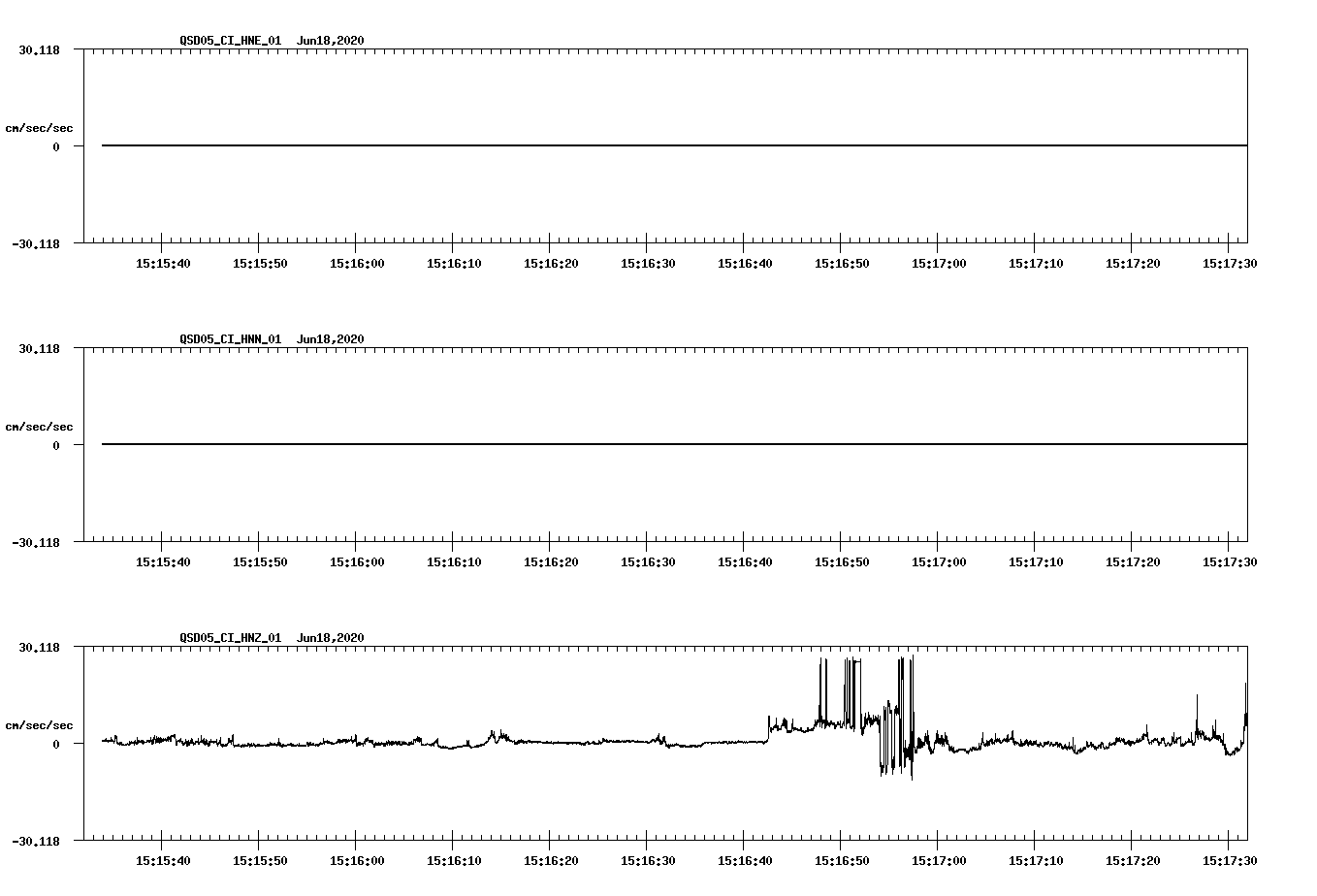The width and height of the screenshot is (1317, 896).
Task: Click the 15:15:40 time label under HNZ plot
Action: coord(163,860)
